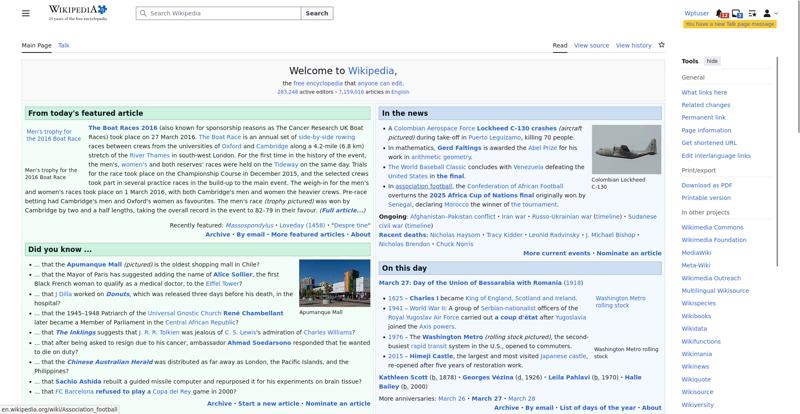Screen dimensions: 800x414
Task: Switch to the Talk tab
Action: (64, 45)
